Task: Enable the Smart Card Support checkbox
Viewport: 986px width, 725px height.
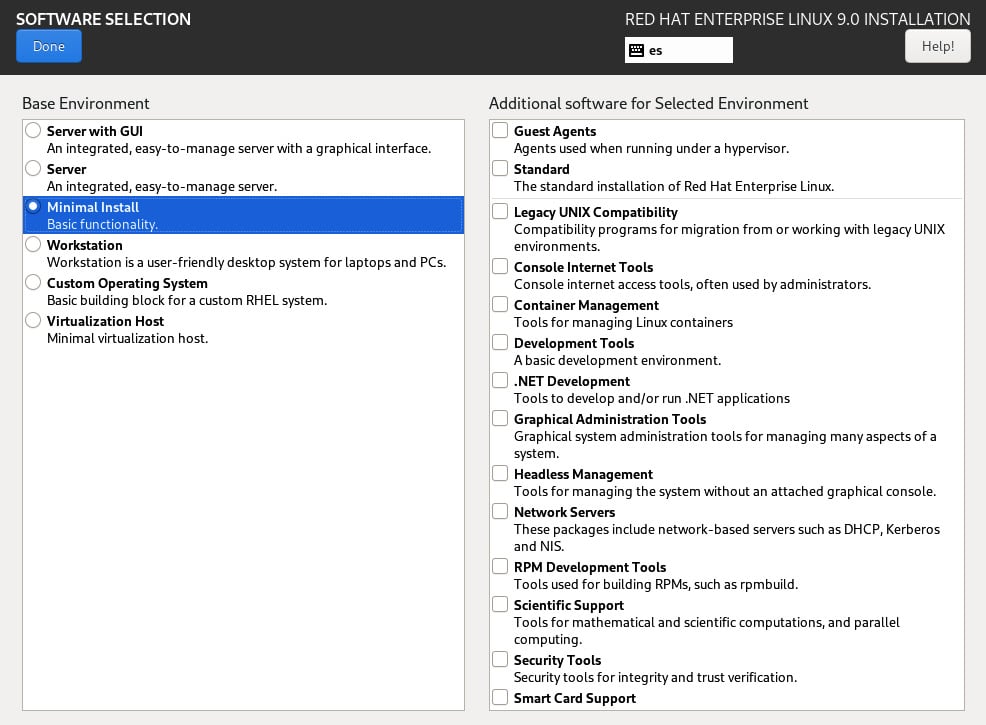Action: click(x=500, y=697)
